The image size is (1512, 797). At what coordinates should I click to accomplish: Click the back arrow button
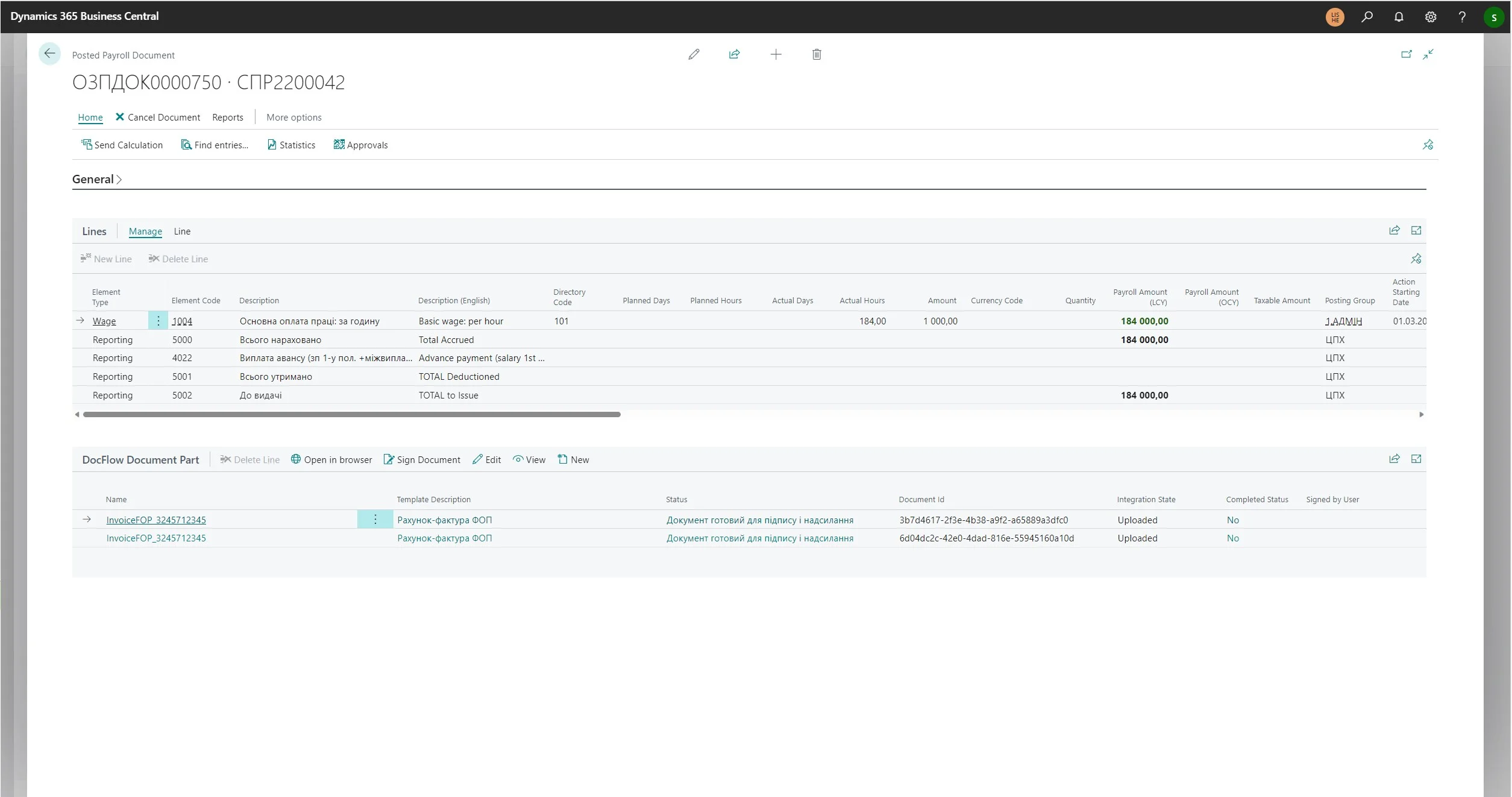click(49, 54)
